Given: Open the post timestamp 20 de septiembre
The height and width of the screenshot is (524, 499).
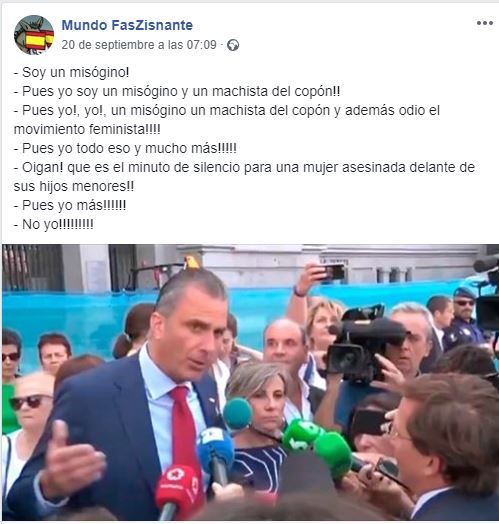Looking at the screenshot, I should coord(139,45).
